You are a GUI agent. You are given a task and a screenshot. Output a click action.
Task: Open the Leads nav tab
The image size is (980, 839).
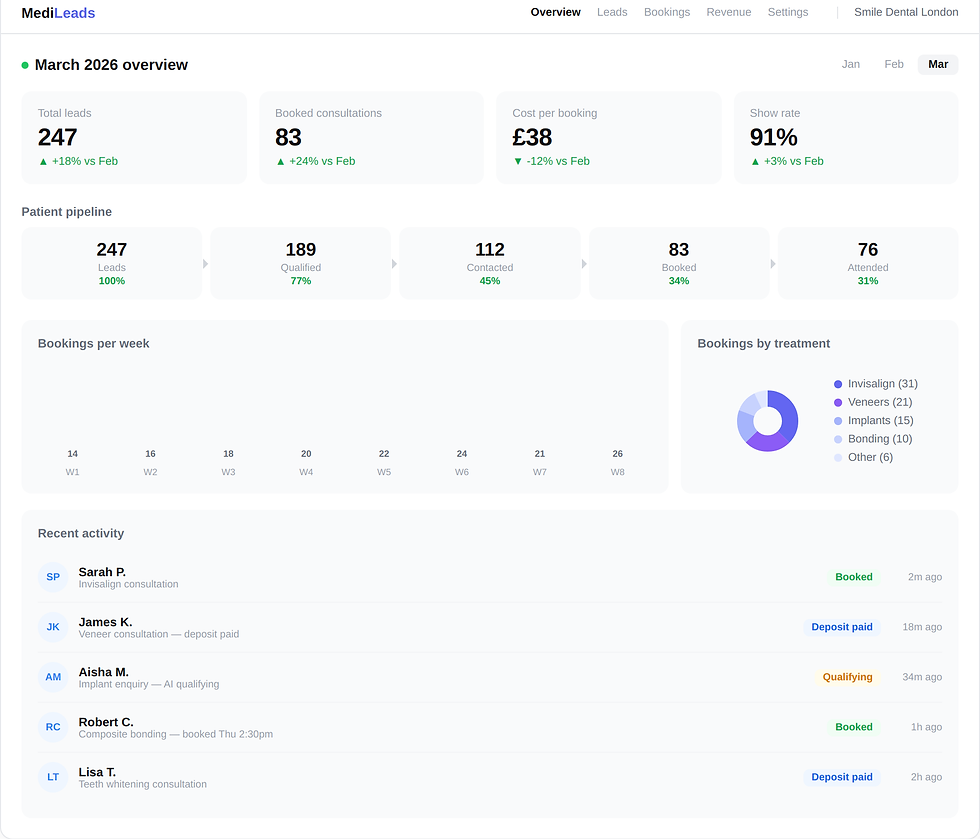(612, 12)
